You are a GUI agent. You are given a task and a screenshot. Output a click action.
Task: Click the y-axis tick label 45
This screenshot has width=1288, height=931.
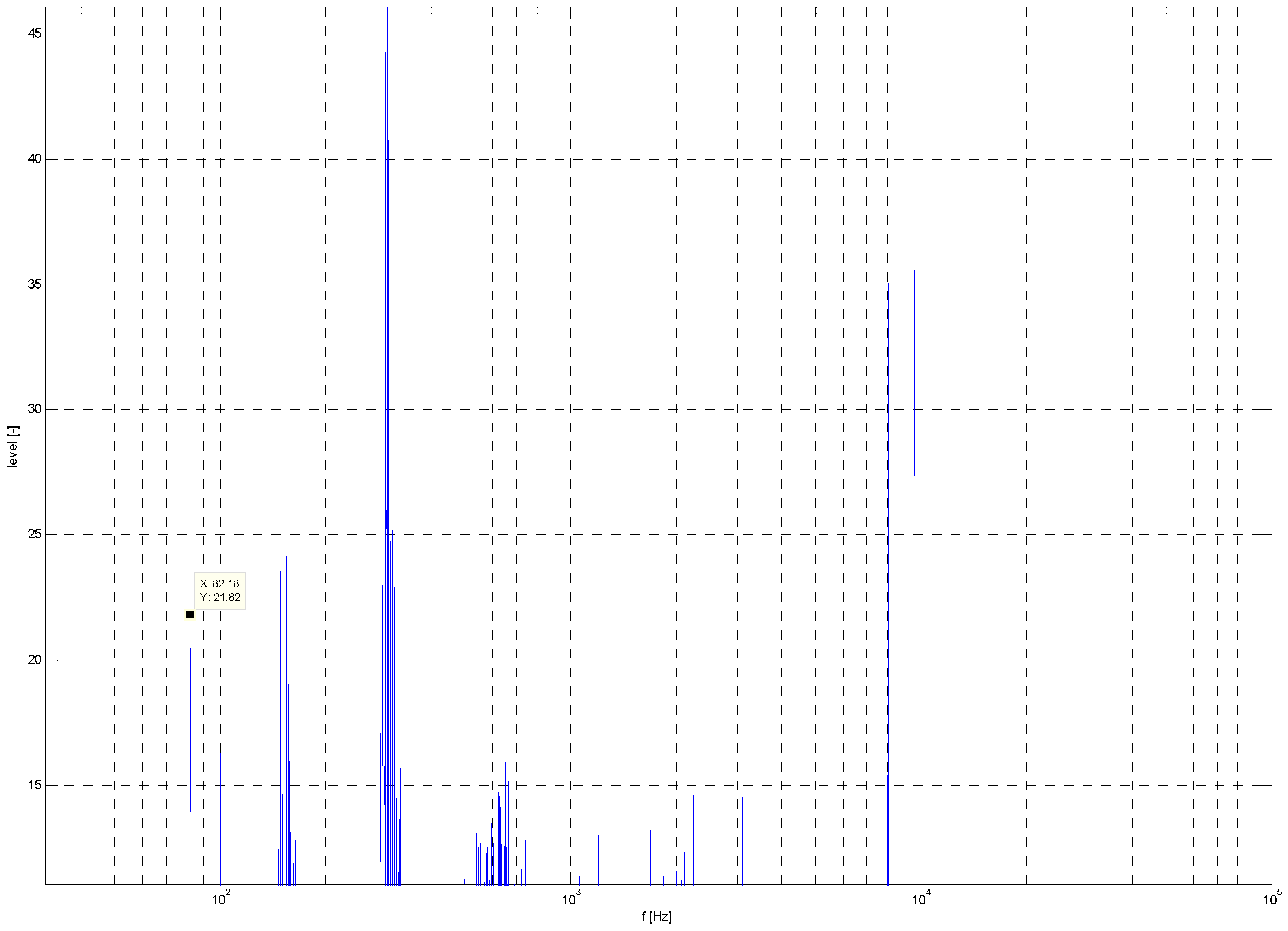pyautogui.click(x=35, y=33)
